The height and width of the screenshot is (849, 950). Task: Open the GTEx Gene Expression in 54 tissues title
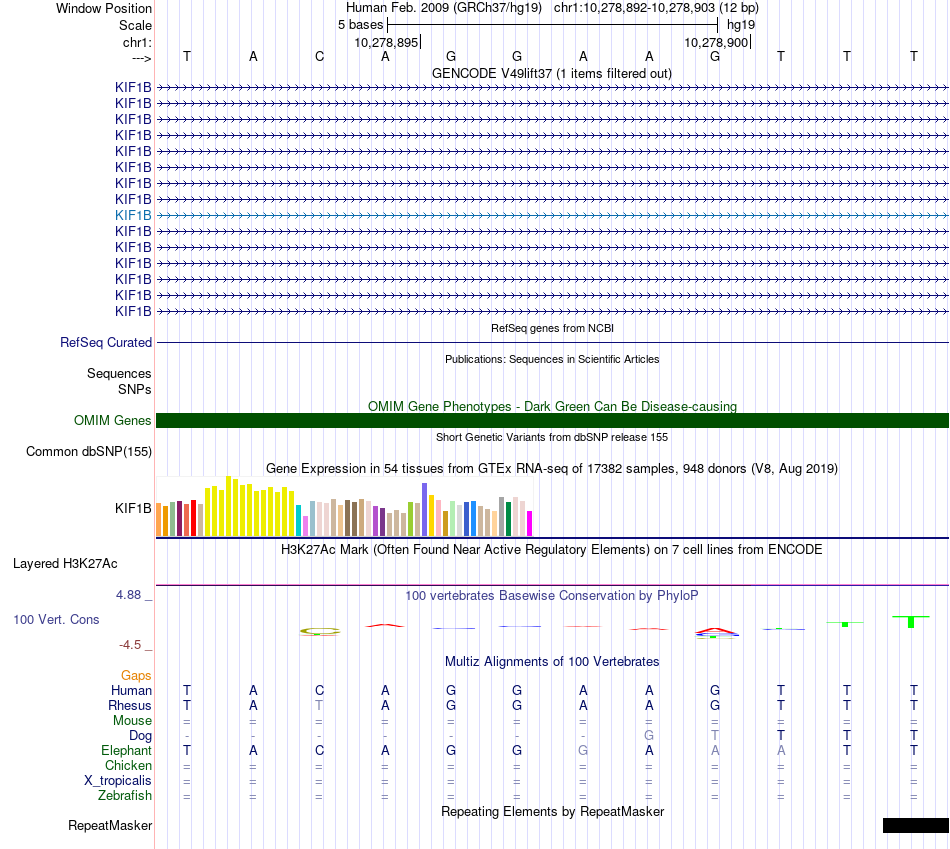point(552,468)
